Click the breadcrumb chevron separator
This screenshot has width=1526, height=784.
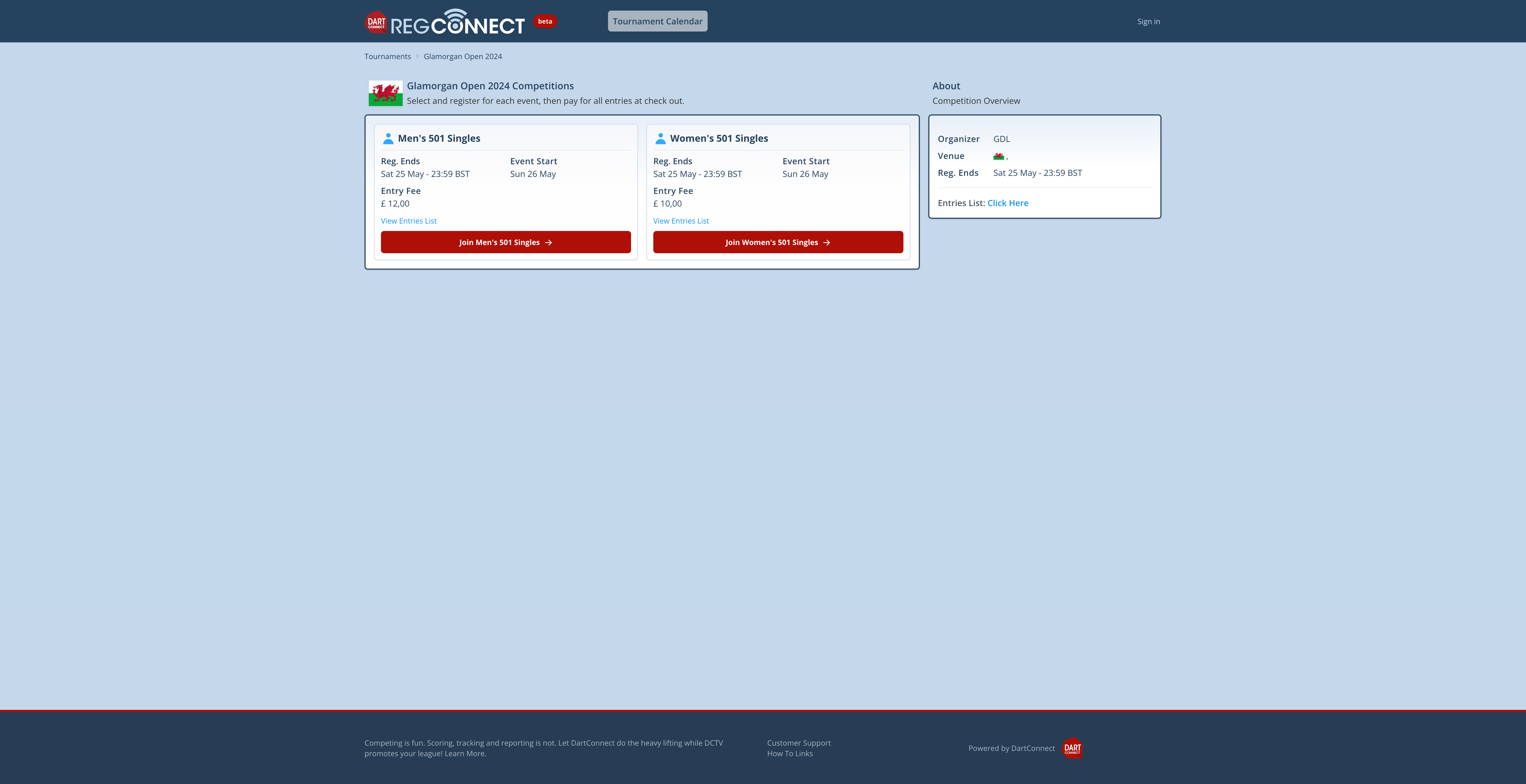coord(417,56)
